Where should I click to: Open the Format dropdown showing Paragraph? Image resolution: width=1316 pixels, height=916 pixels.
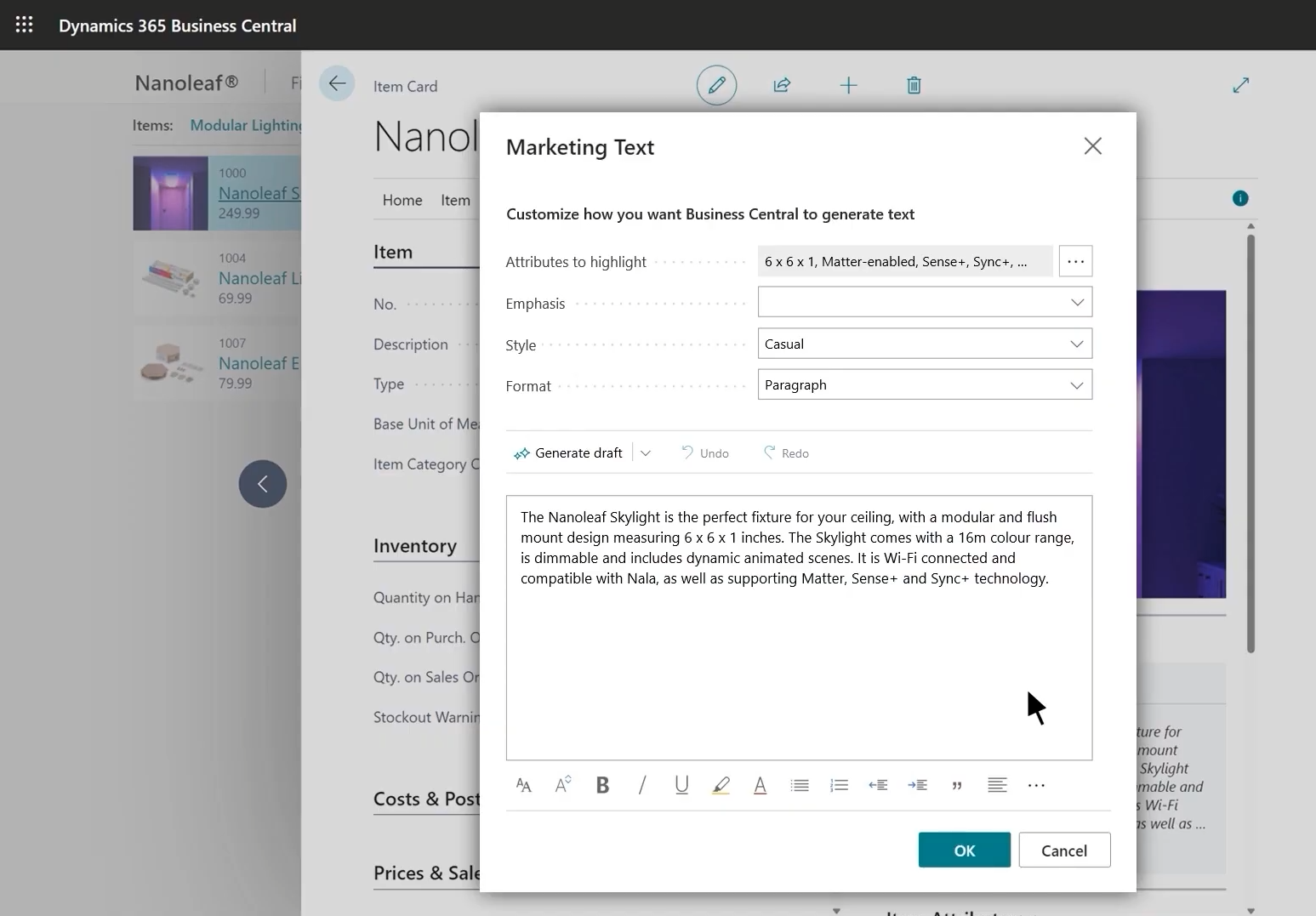click(925, 384)
